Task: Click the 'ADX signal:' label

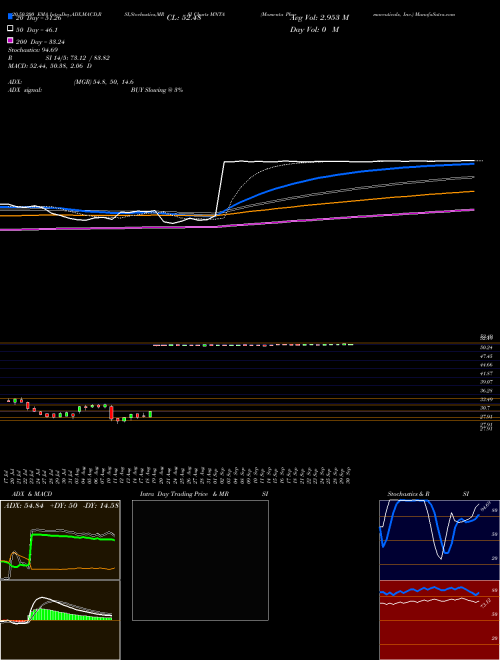Action: (25, 90)
